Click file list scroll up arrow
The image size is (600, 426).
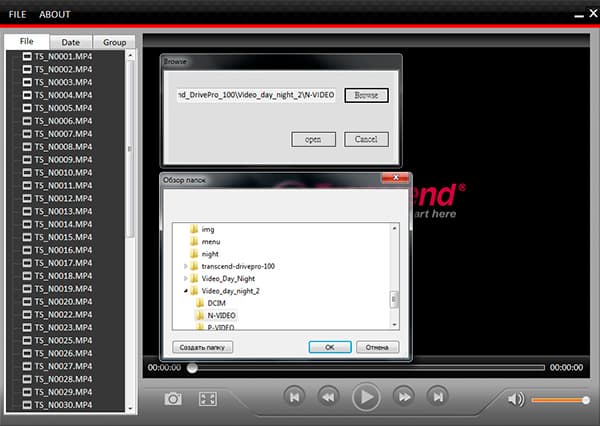[130, 56]
